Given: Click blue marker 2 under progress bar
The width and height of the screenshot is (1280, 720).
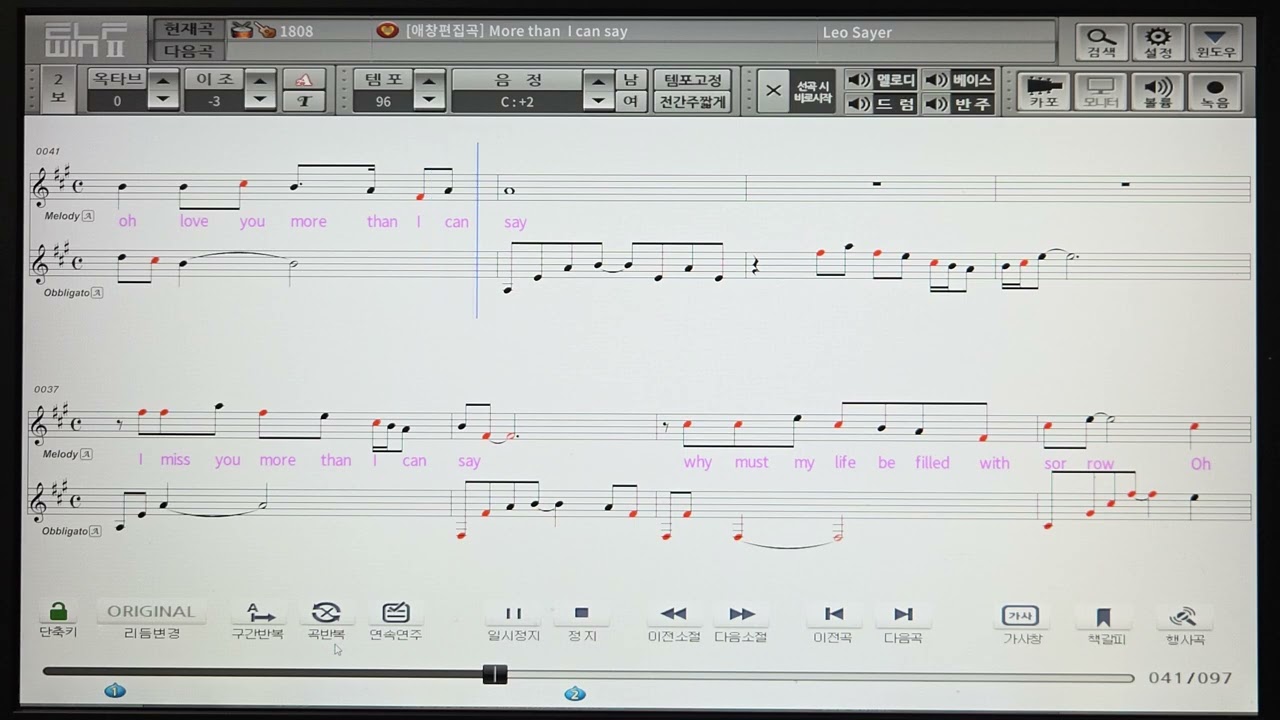Looking at the screenshot, I should [574, 694].
